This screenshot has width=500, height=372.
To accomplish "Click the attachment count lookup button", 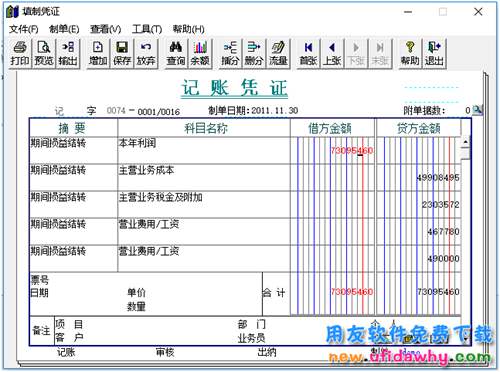I will coord(477,110).
